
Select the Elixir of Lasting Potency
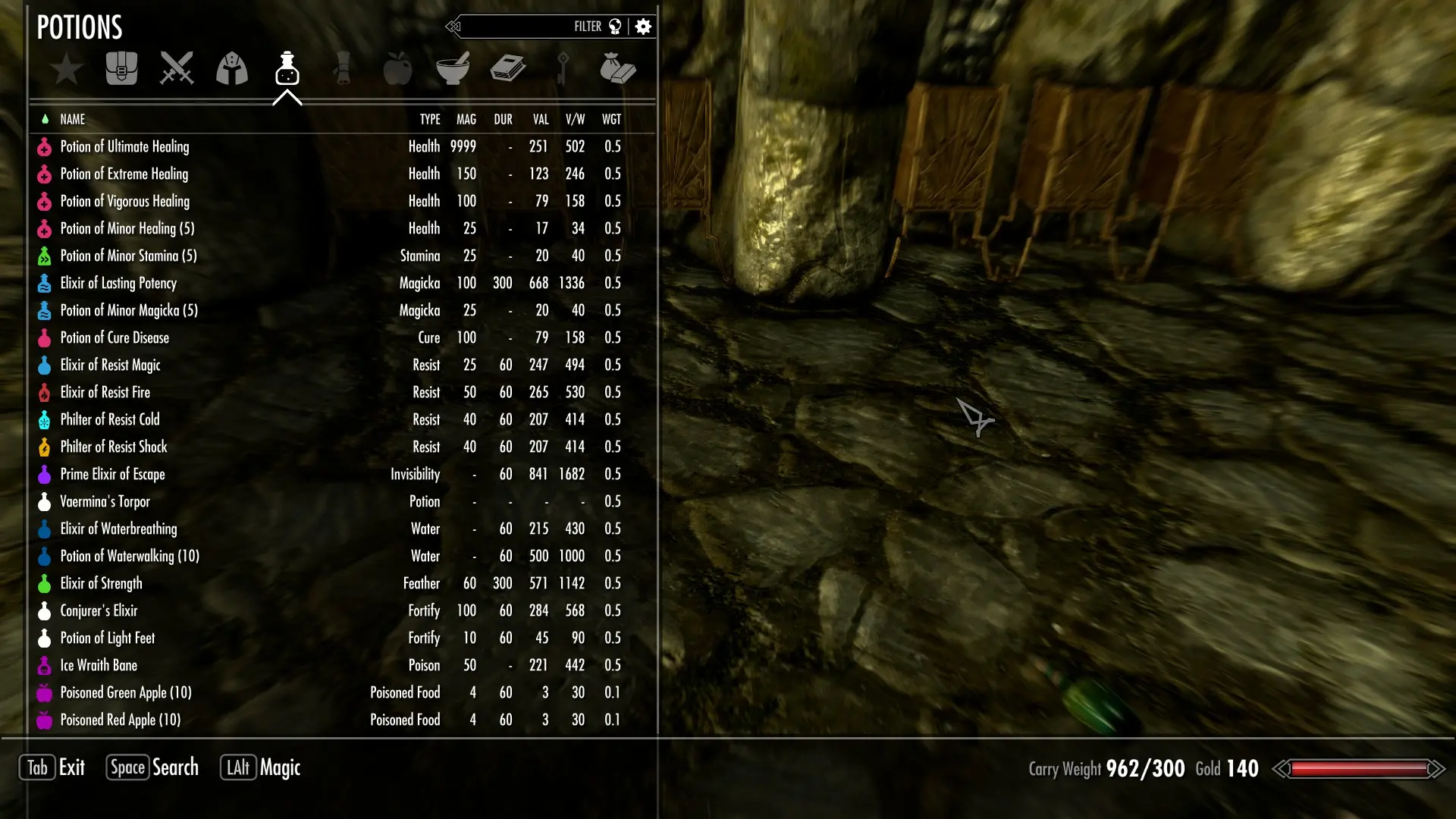pyautogui.click(x=118, y=283)
